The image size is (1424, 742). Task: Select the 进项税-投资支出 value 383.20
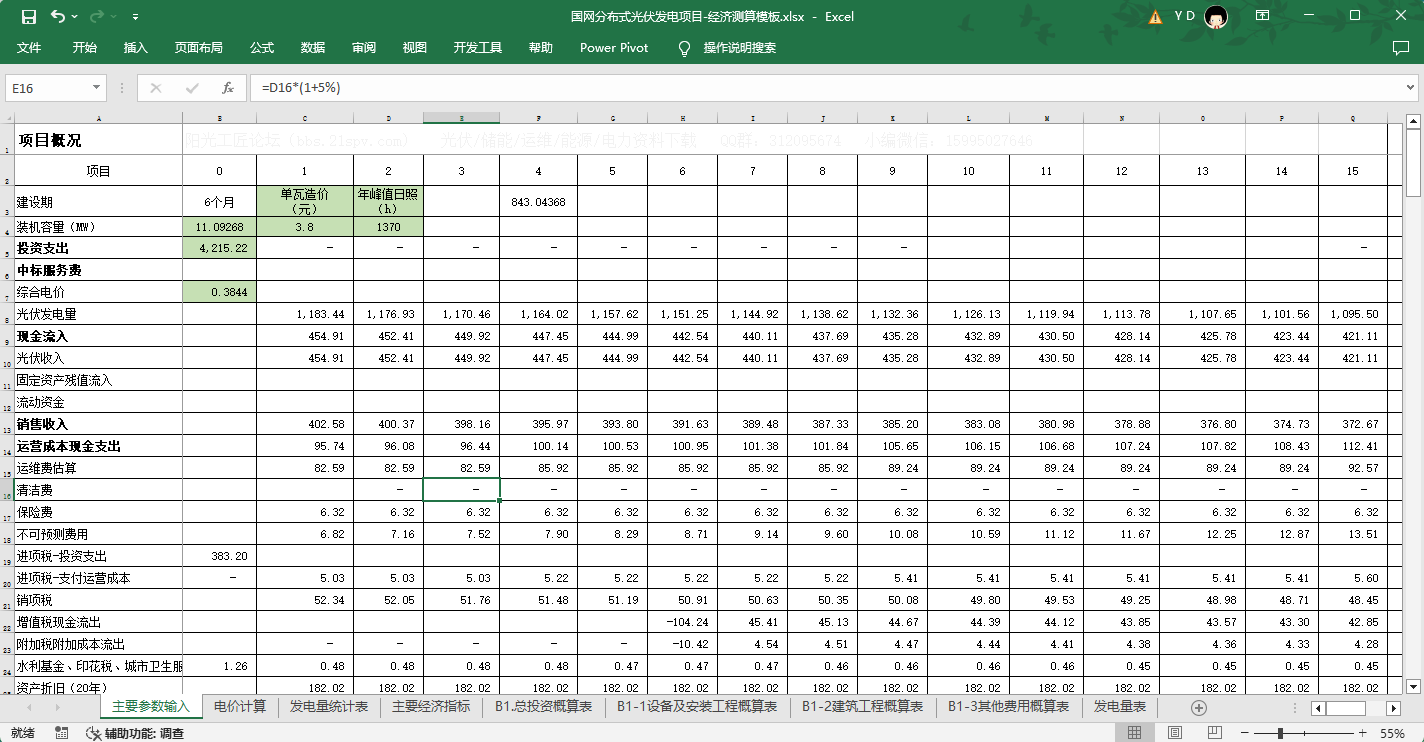(219, 556)
